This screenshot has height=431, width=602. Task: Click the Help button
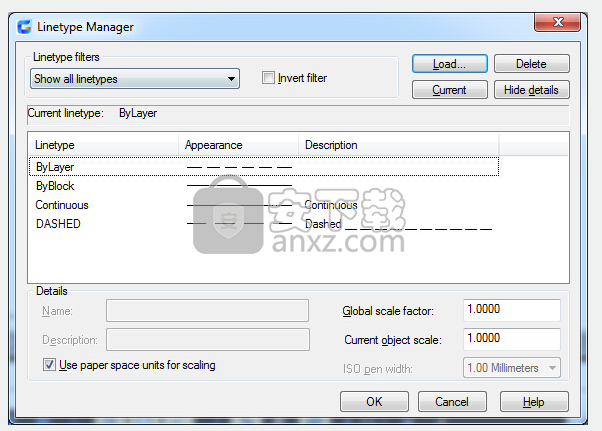tap(534, 402)
